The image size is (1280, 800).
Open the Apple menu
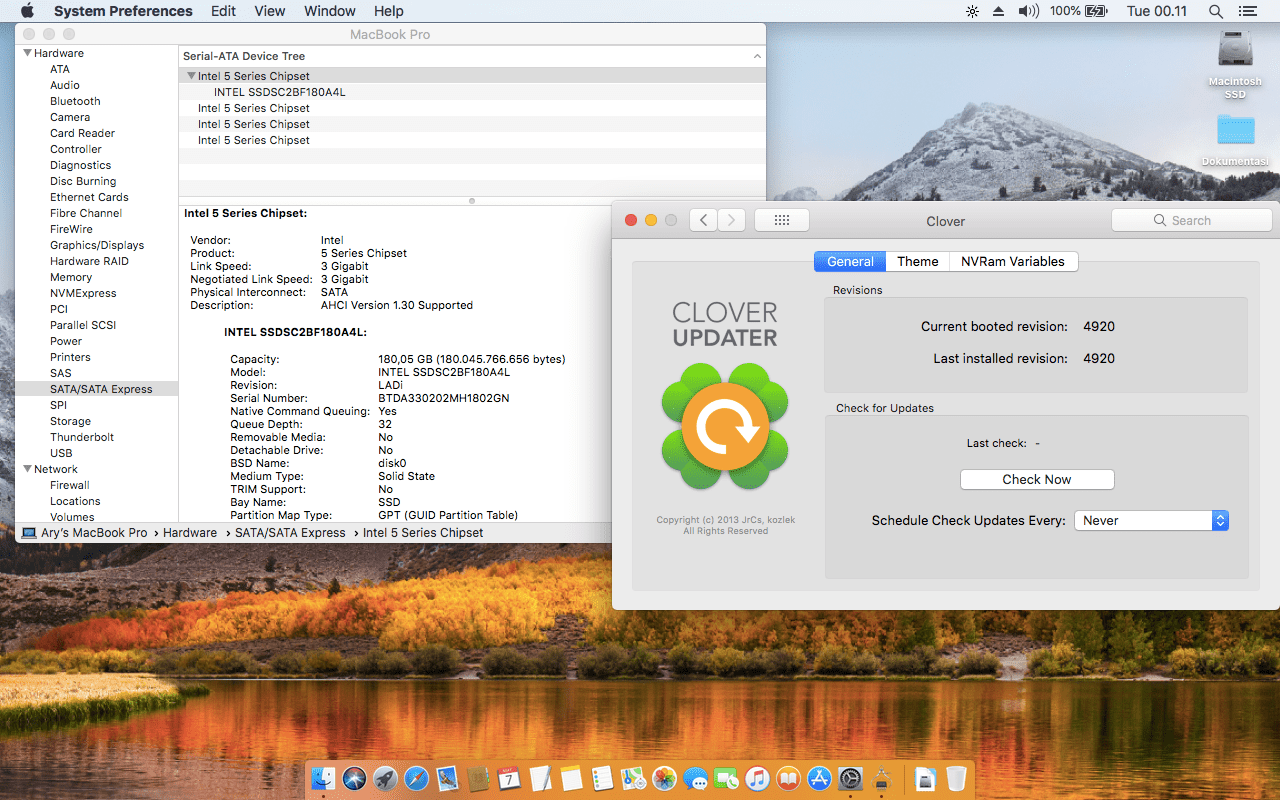(x=27, y=11)
